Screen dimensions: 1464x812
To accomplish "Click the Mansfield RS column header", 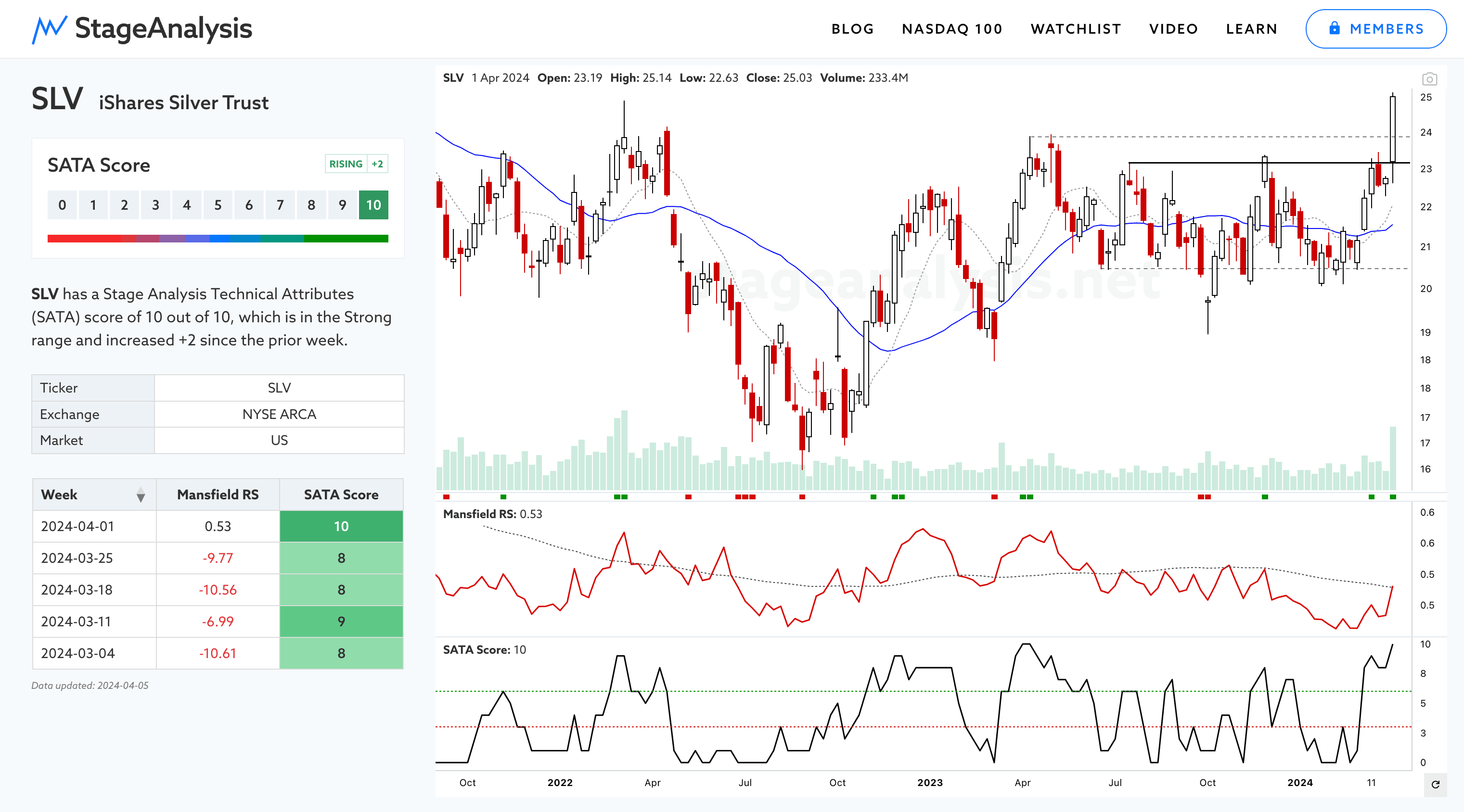I will (218, 495).
